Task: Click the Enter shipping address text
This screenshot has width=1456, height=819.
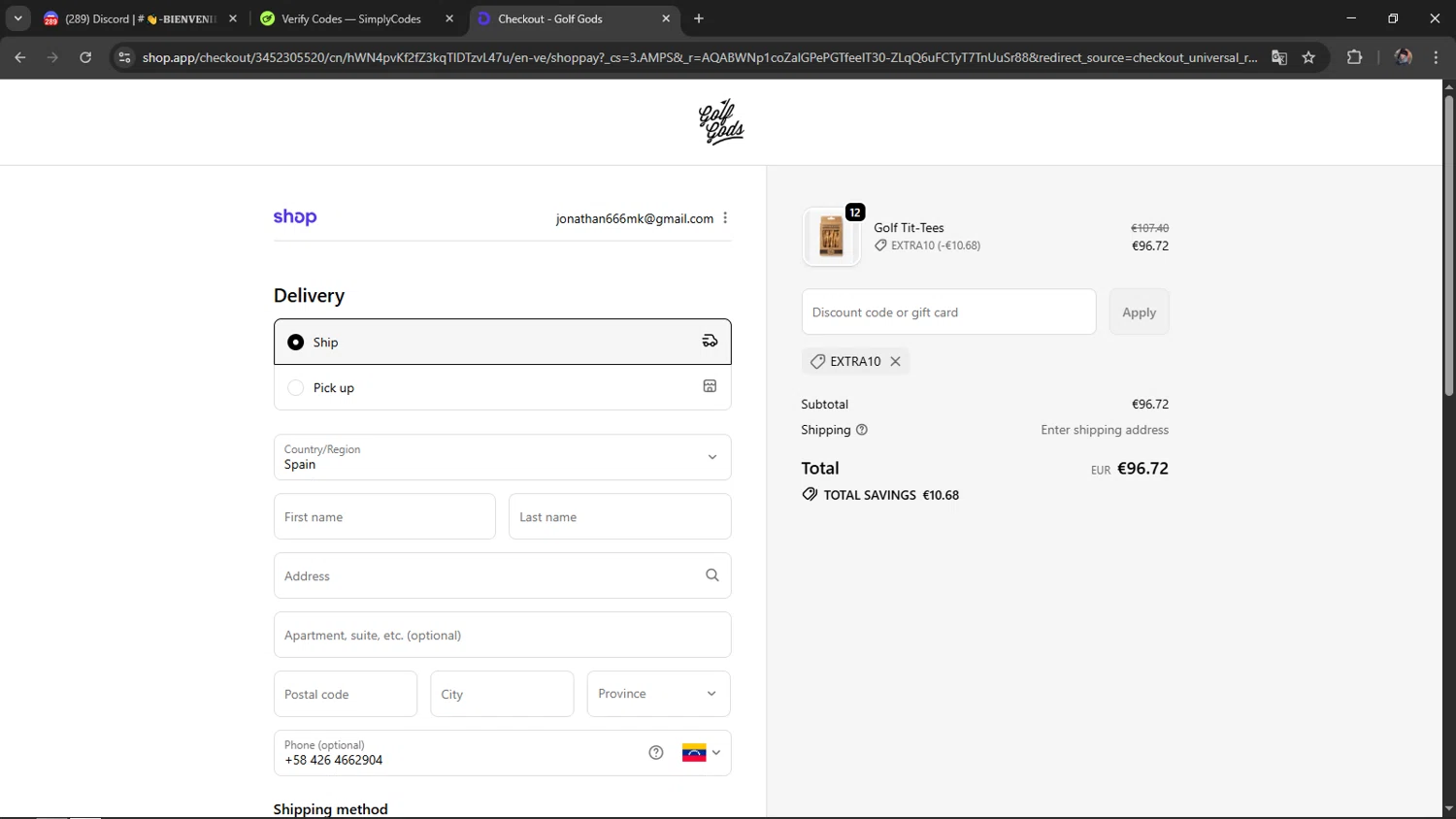Action: click(1105, 430)
